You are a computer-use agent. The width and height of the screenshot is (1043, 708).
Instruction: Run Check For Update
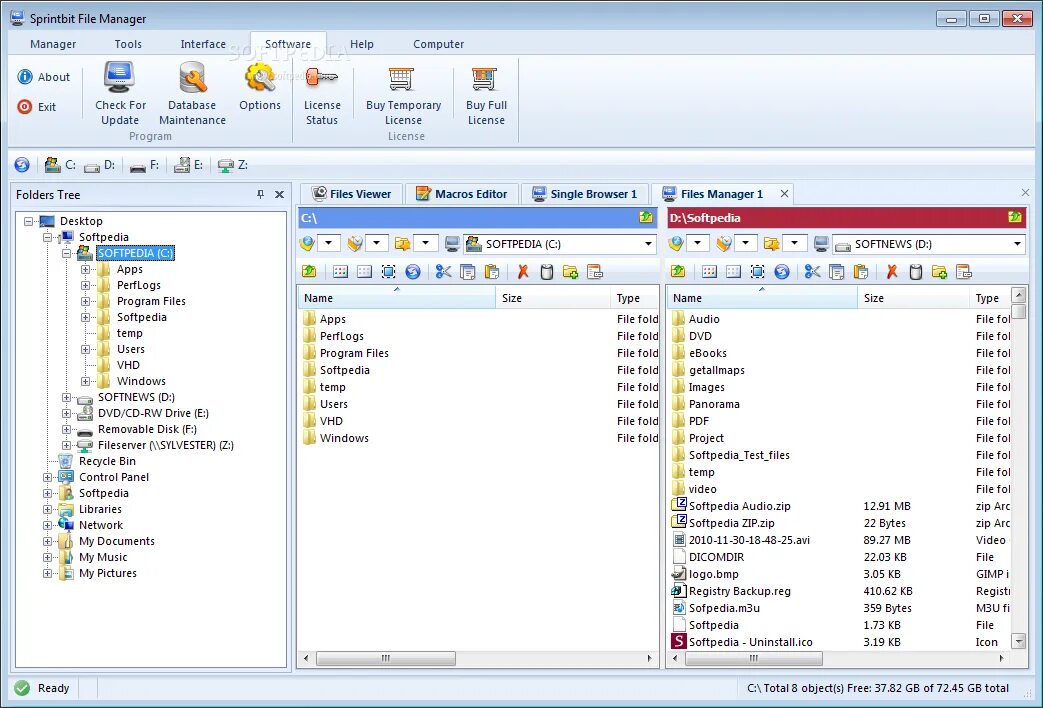pyautogui.click(x=120, y=94)
